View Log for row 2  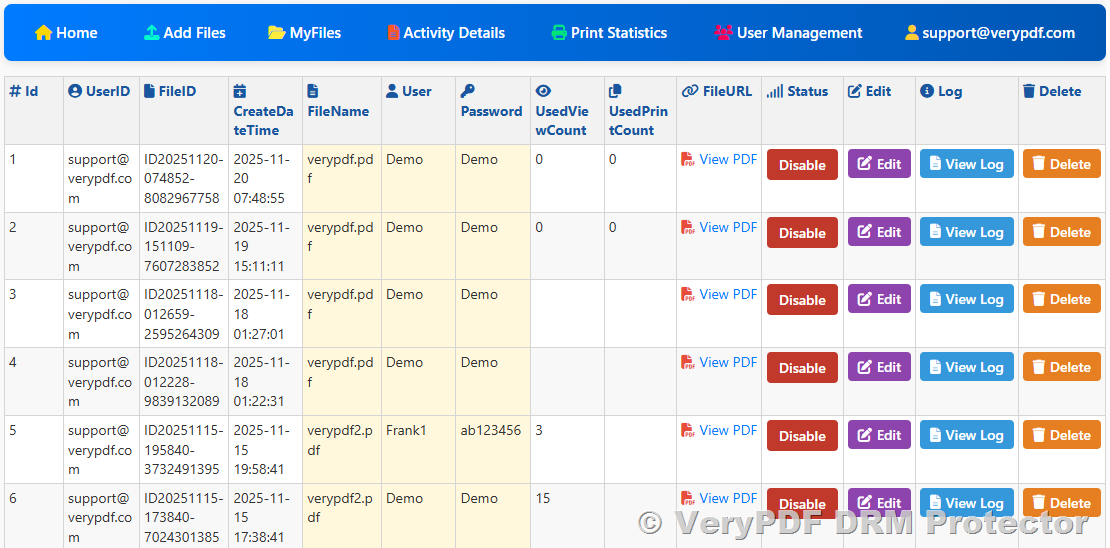[x=966, y=232]
